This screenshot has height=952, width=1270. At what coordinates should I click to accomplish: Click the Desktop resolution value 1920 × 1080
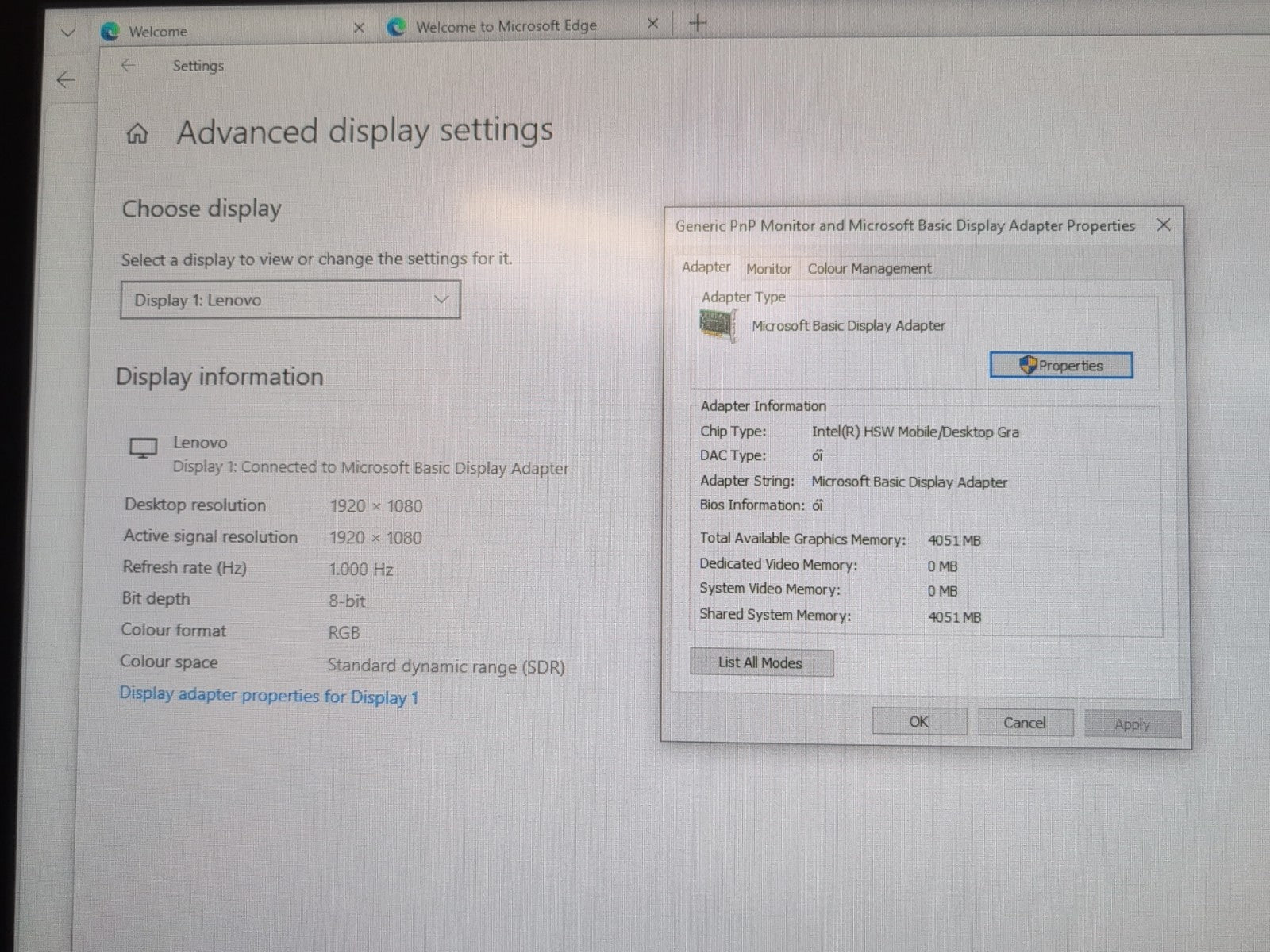pyautogui.click(x=376, y=506)
